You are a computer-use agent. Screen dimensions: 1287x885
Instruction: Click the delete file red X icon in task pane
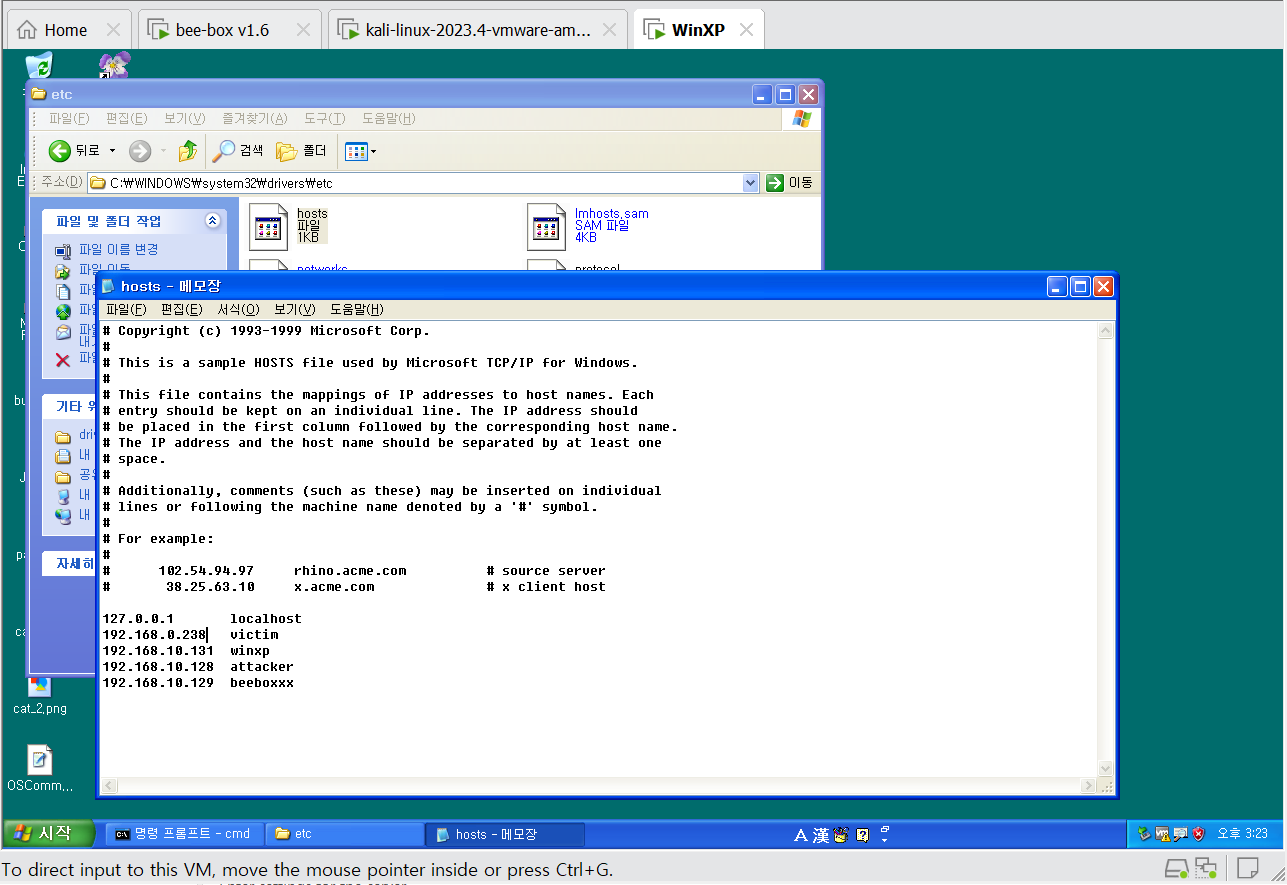coord(62,359)
